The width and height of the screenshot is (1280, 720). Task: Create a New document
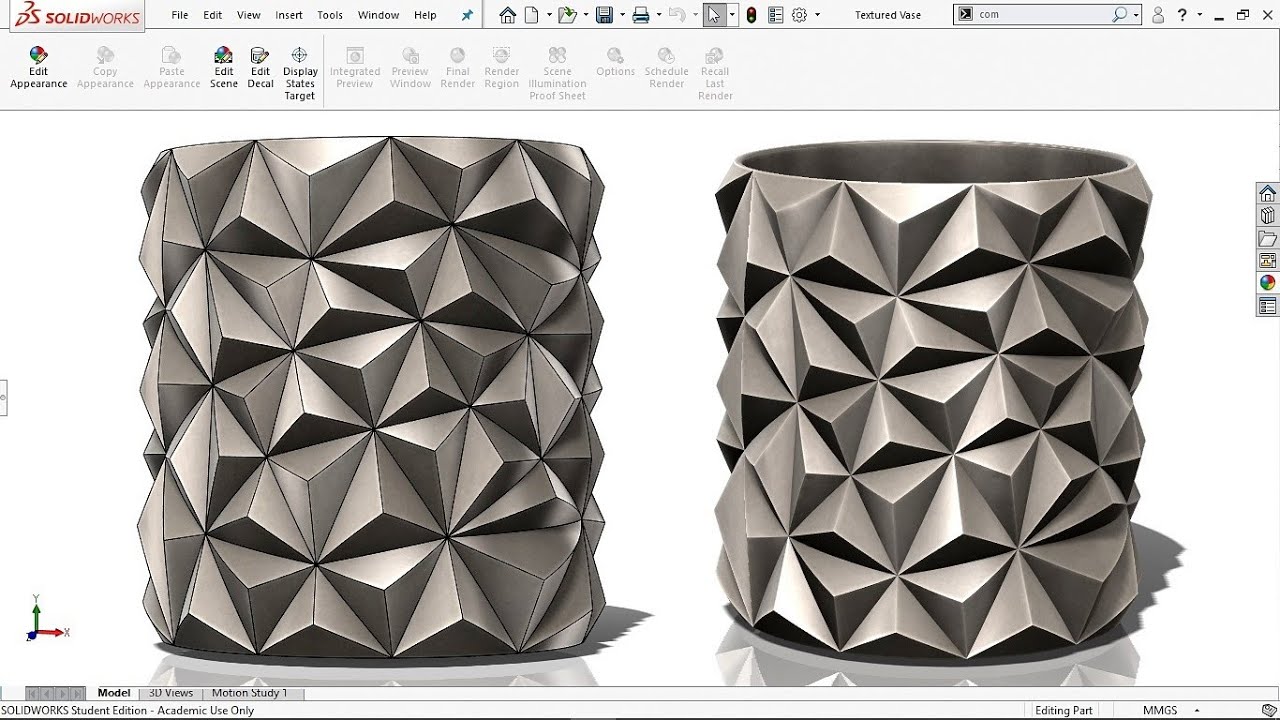[x=532, y=15]
